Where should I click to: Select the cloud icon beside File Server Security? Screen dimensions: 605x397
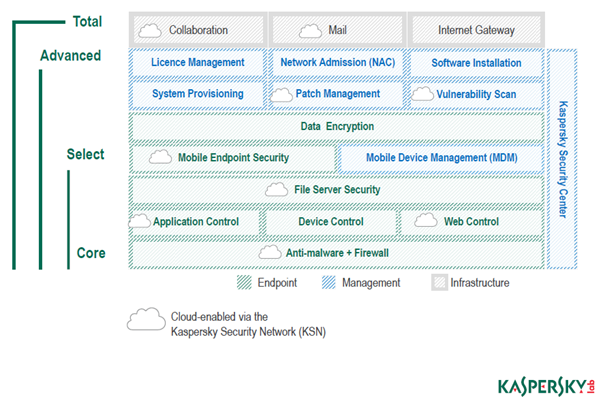(276, 189)
